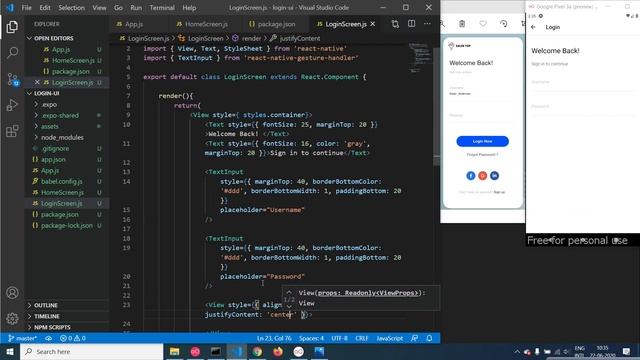
Task: Click the LinkedIn icon in design mockup
Action: coord(494,176)
